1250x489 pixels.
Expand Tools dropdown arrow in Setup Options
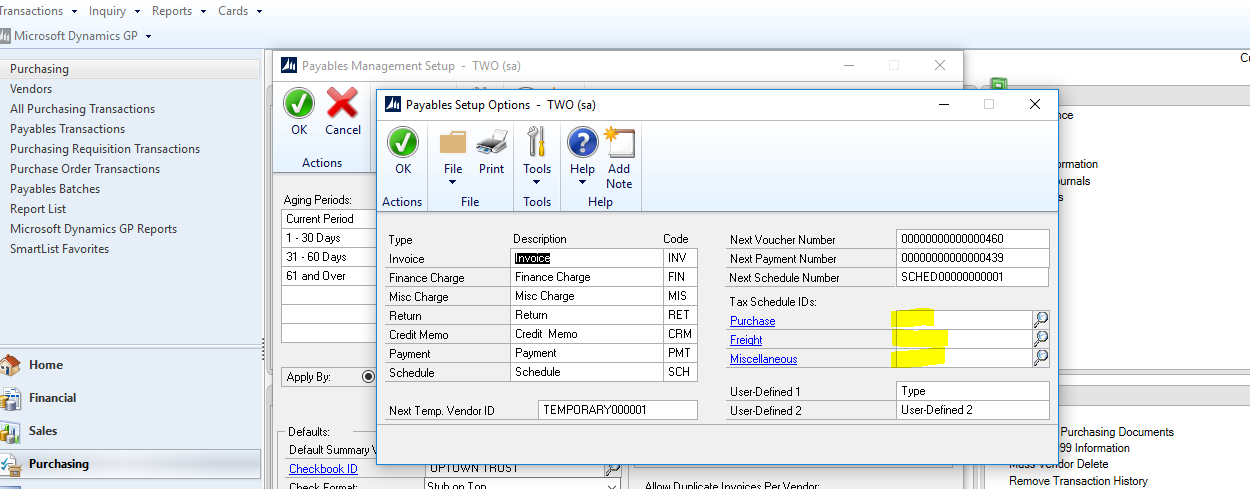(537, 183)
